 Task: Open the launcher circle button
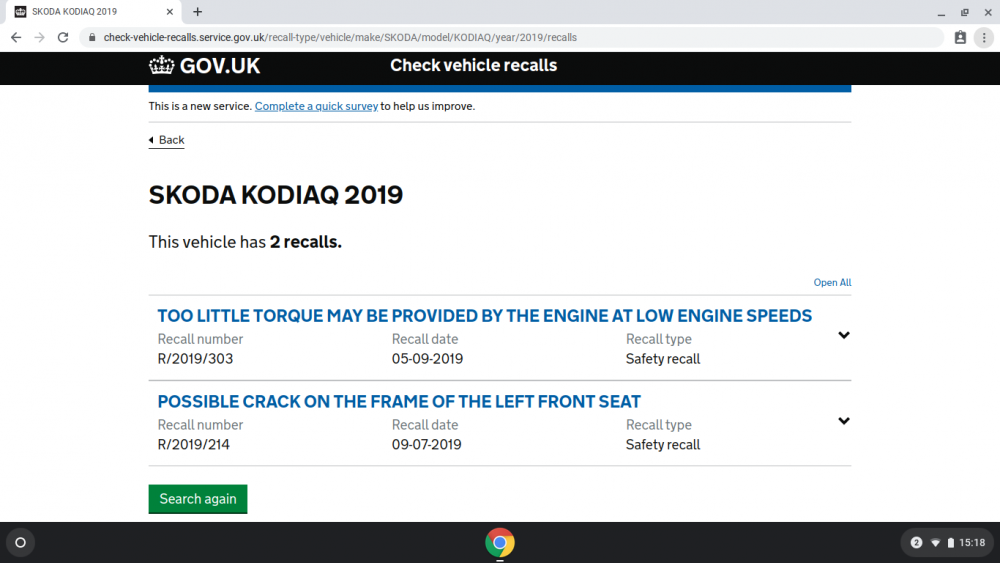click(20, 543)
